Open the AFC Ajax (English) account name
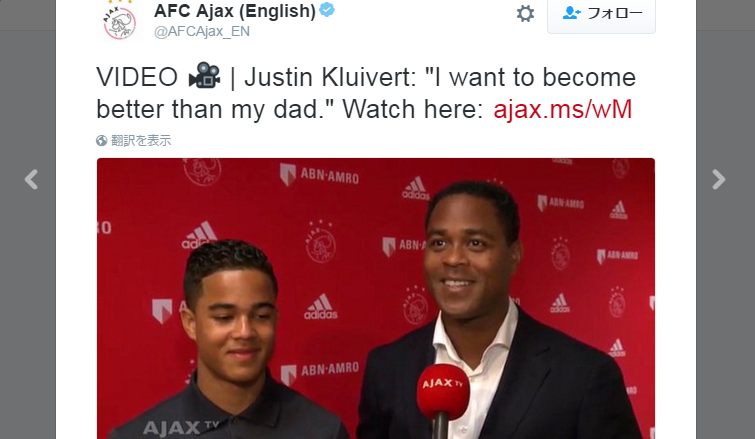The width and height of the screenshot is (755, 439). pos(234,11)
